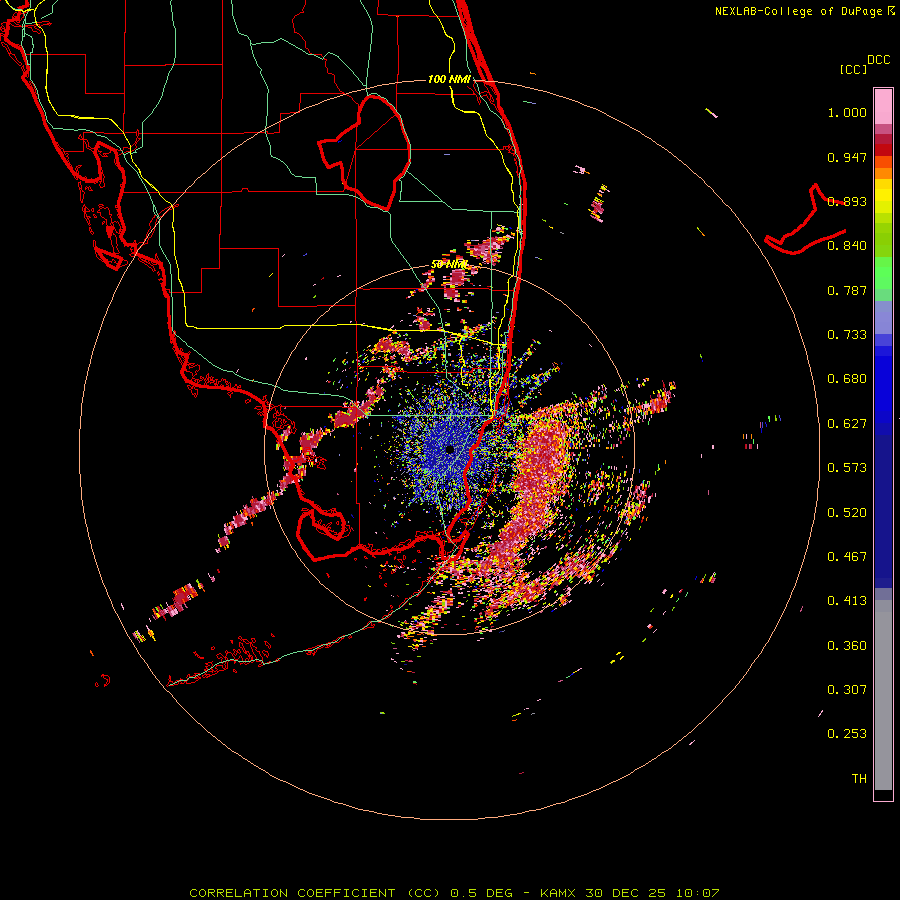Select the 0.307 legend value
The width and height of the screenshot is (900, 900).
tap(847, 690)
